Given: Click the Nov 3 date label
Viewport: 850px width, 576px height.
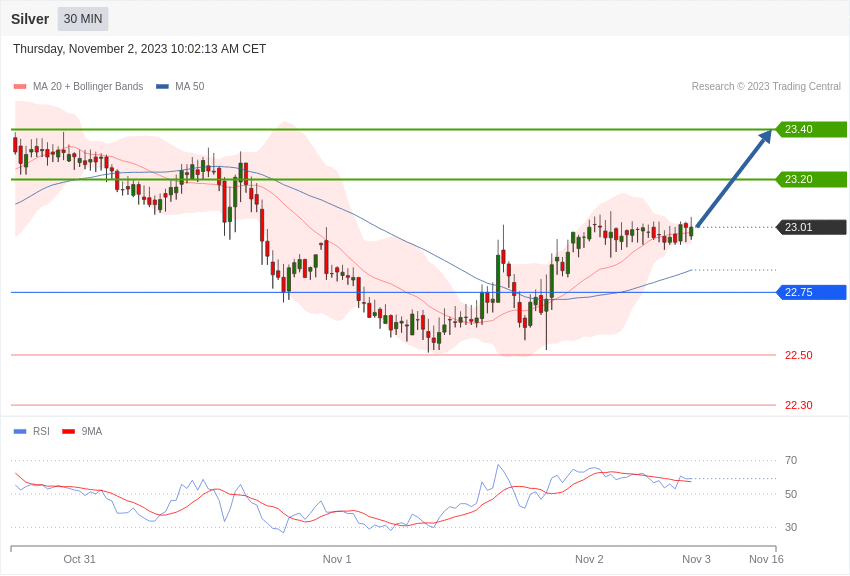Looking at the screenshot, I should tap(696, 559).
